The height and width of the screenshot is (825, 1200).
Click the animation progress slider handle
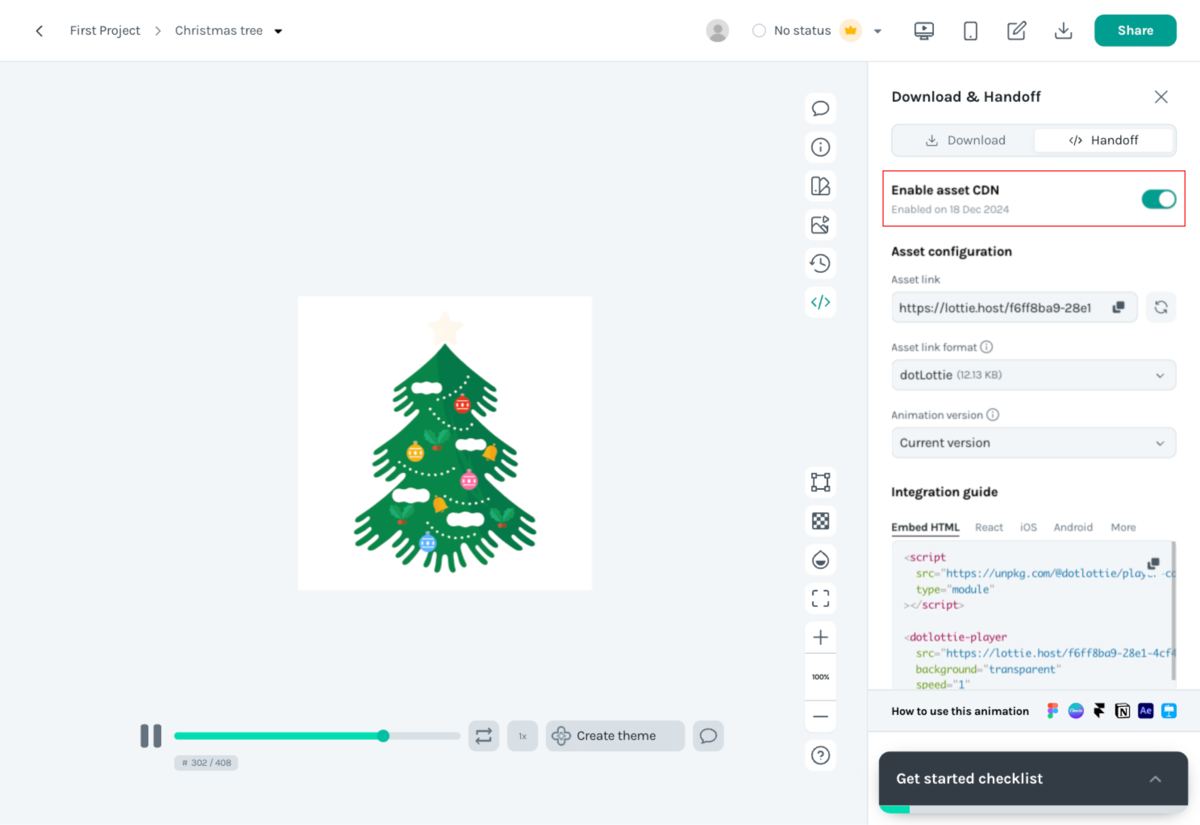tap(383, 736)
